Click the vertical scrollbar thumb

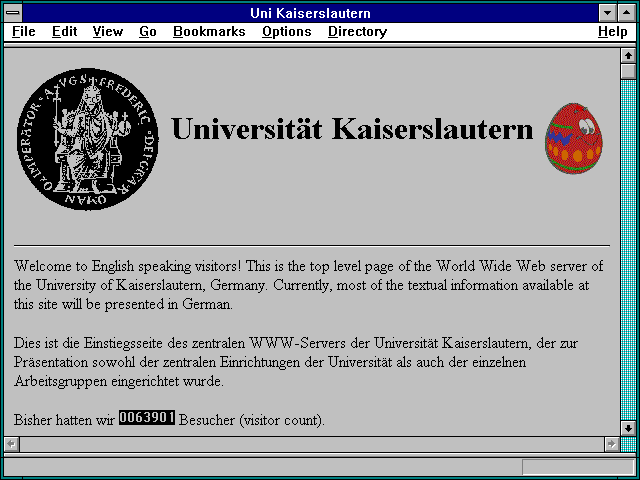tap(628, 71)
